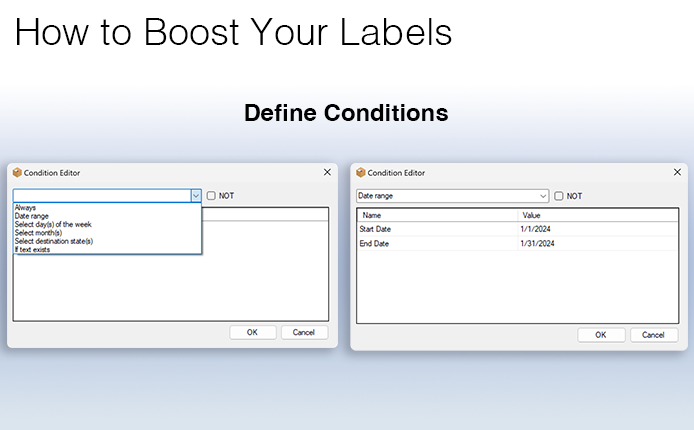Image resolution: width=694 pixels, height=430 pixels.
Task: Select the Start Date row label
Action: coord(375,229)
